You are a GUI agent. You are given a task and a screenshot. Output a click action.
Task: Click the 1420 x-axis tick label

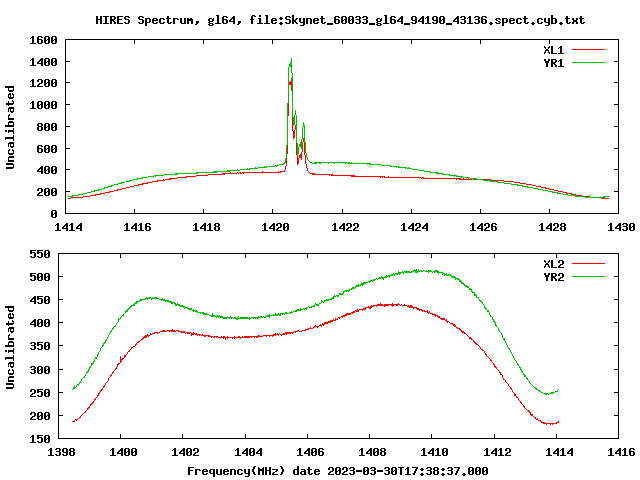(275, 227)
